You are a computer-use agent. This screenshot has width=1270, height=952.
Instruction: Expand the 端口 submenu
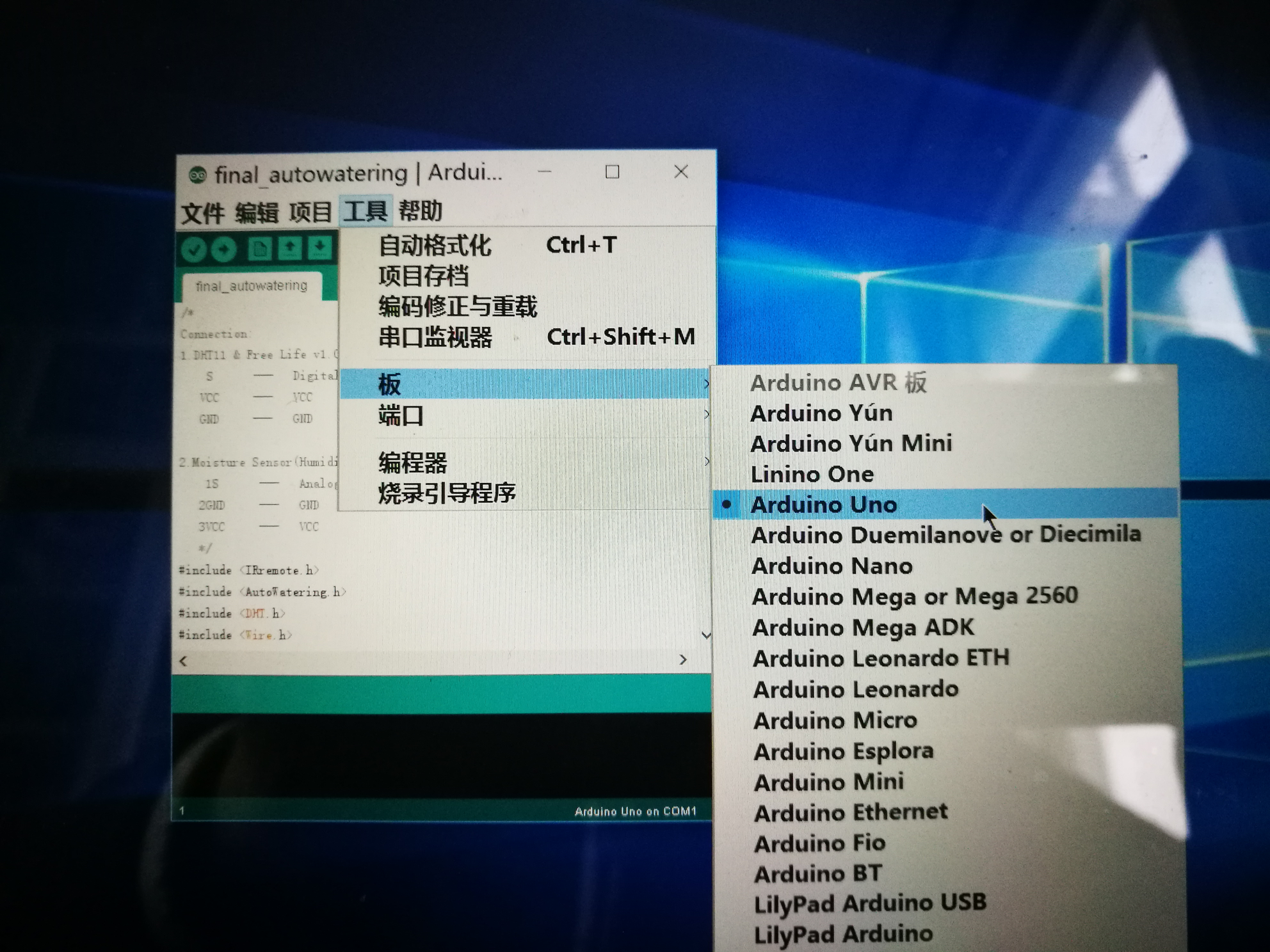(x=525, y=416)
